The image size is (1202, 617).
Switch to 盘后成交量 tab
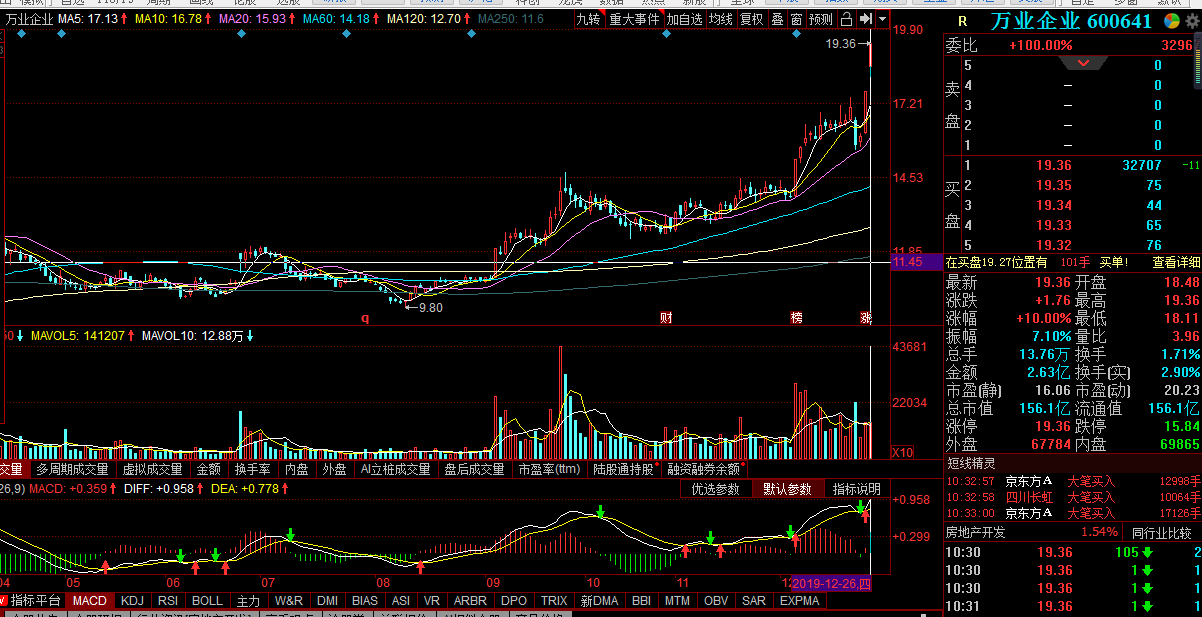pos(475,469)
